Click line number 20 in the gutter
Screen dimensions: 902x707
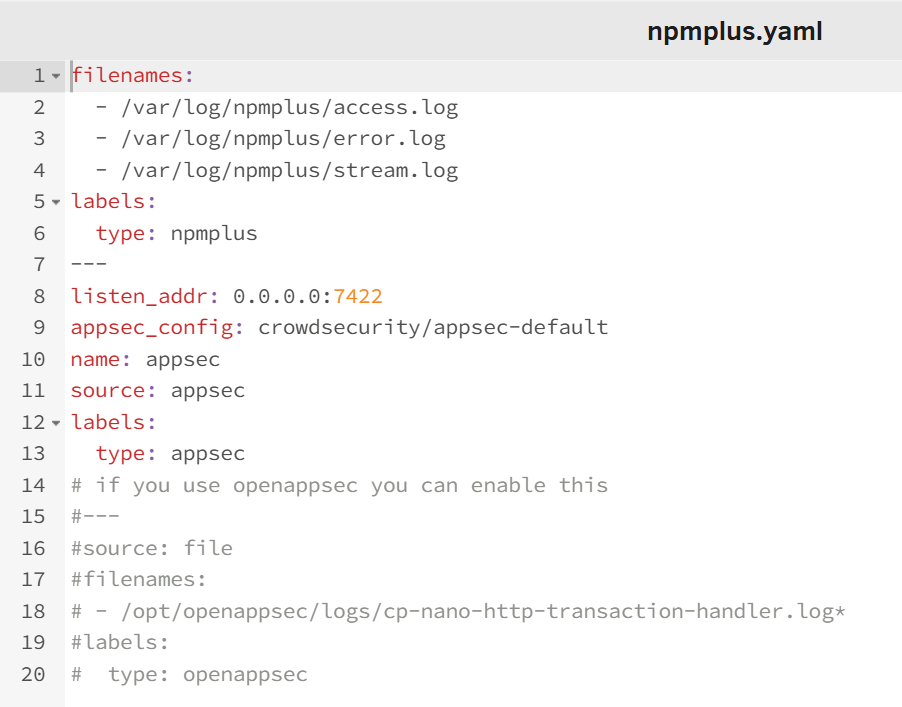(33, 674)
